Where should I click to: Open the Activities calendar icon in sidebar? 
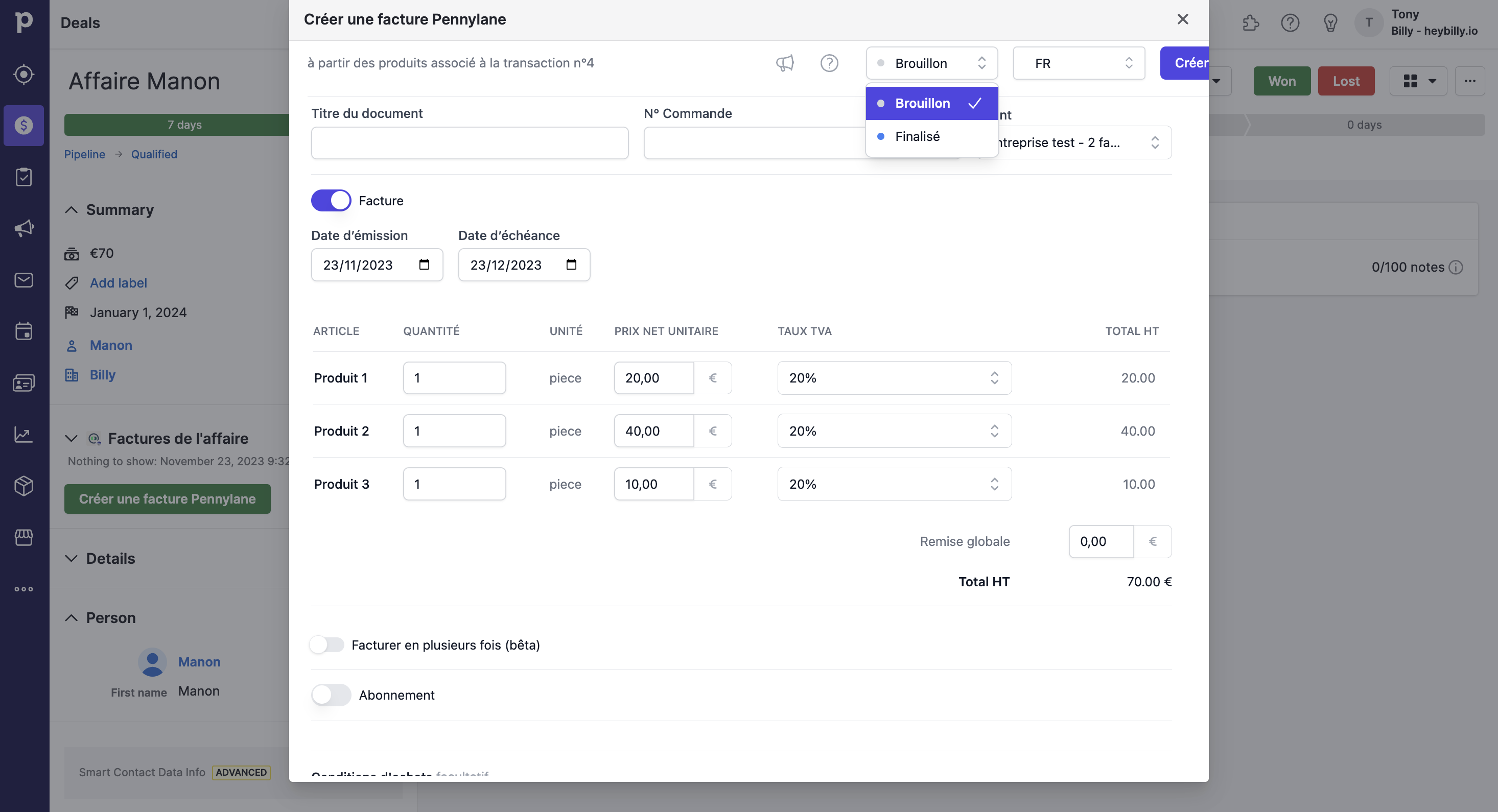[x=24, y=331]
